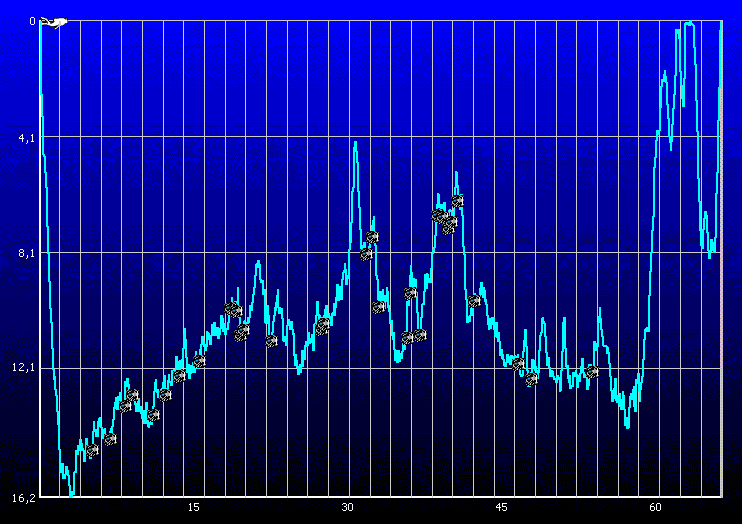Open the first, deepest camera marker near minute 5
This screenshot has height=524, width=742.
coord(92,450)
